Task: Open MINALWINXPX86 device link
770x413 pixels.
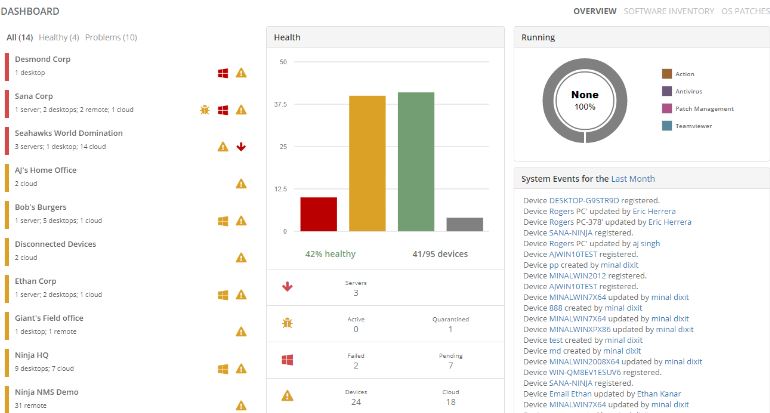Action: coord(580,330)
